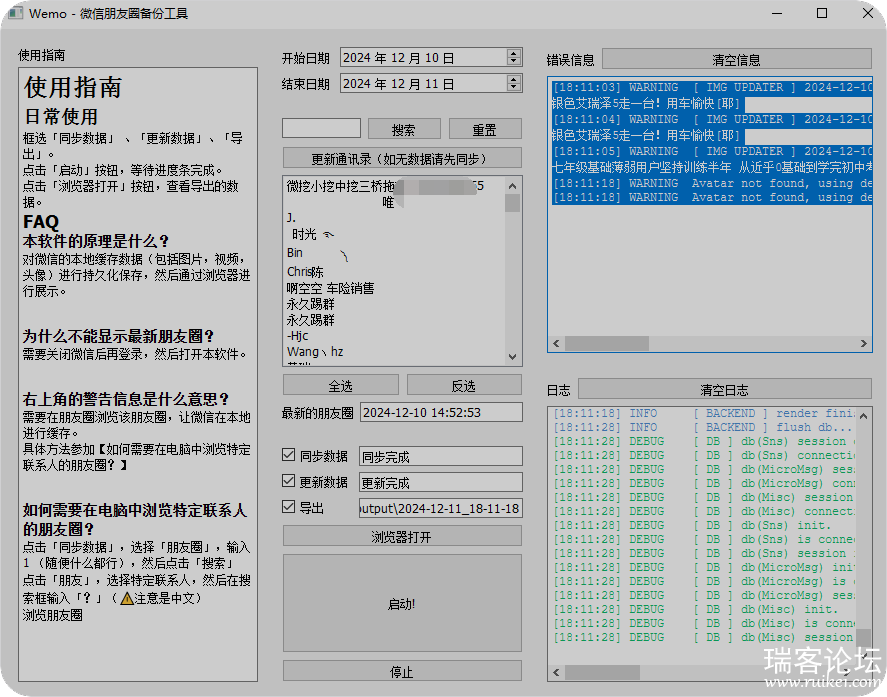Click the 停止 button
This screenshot has height=697, width=887.
(402, 671)
